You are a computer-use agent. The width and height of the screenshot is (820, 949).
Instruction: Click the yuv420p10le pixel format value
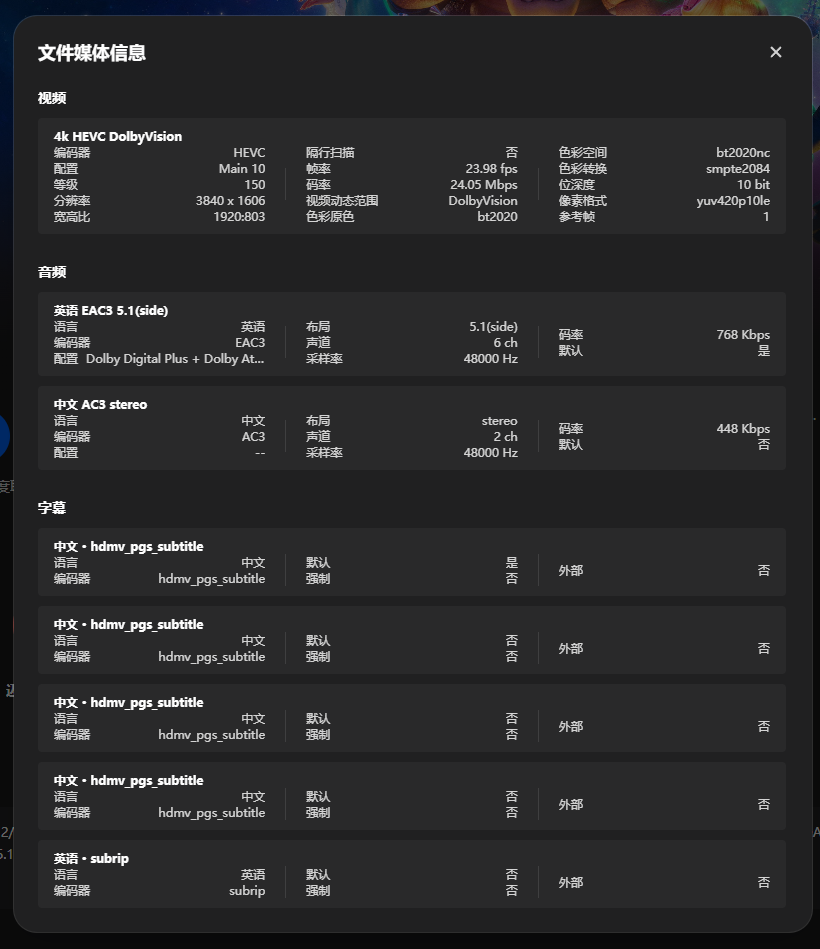733,201
